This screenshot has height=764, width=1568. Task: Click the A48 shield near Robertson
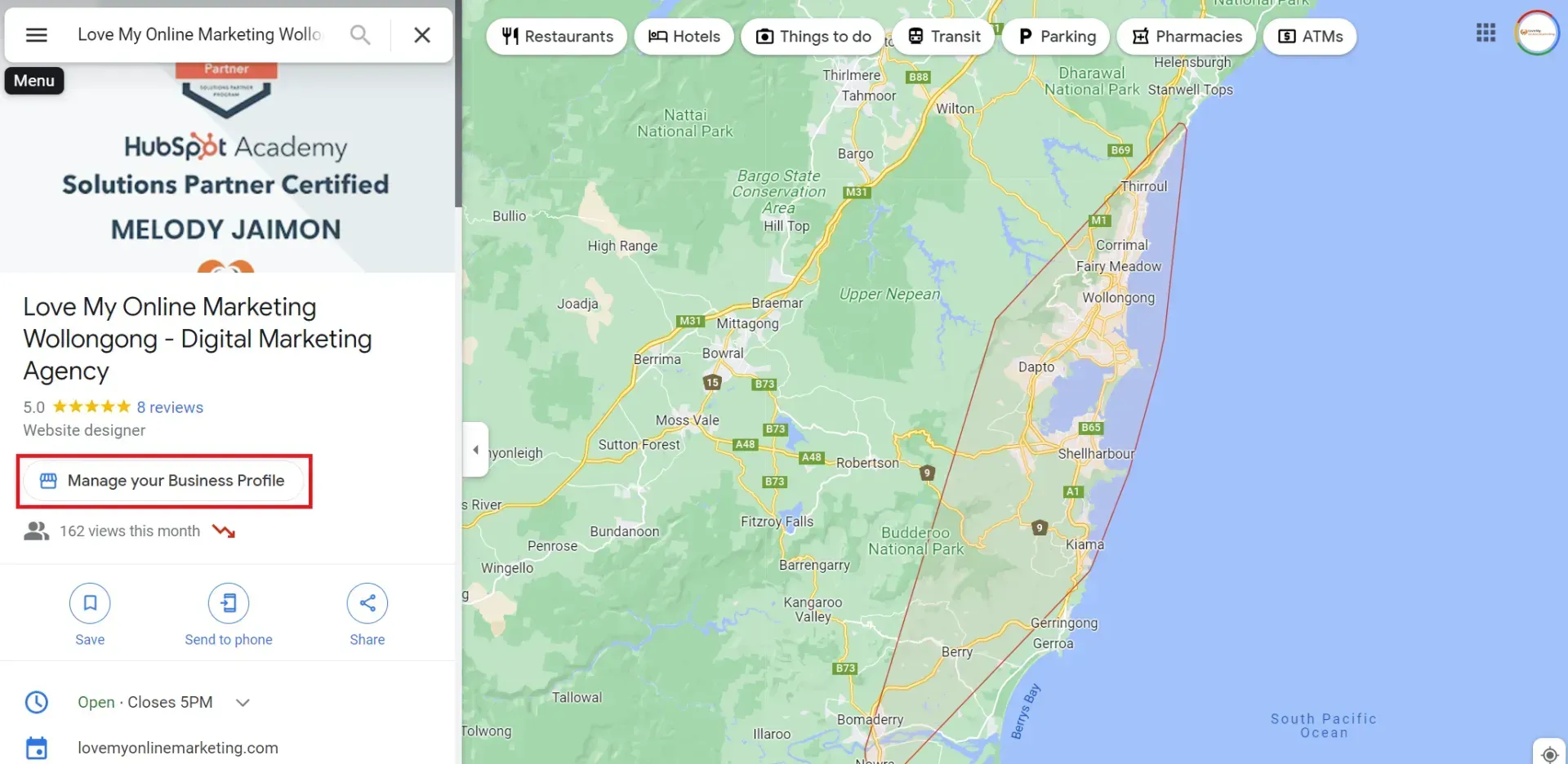tap(811, 458)
